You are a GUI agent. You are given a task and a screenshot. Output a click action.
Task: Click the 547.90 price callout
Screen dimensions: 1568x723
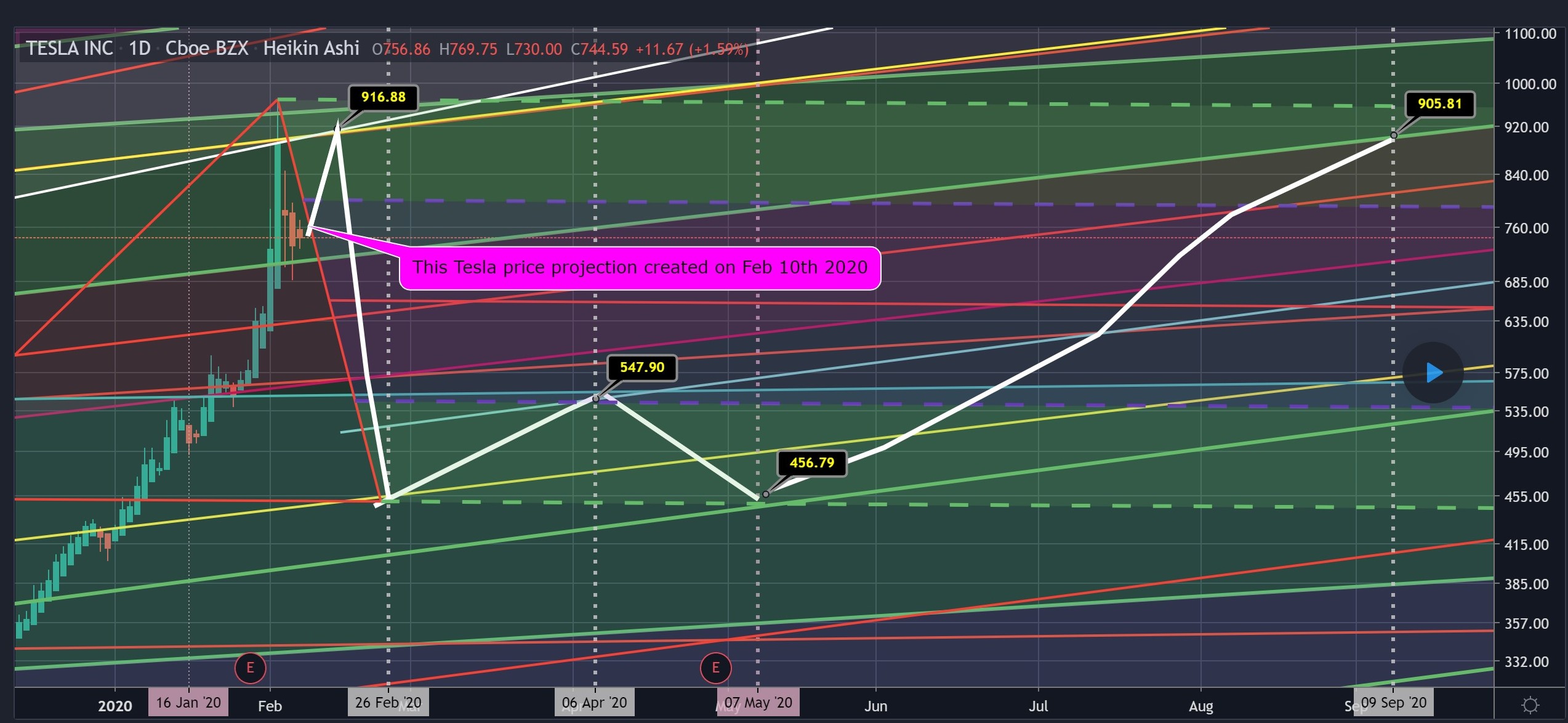tap(641, 368)
